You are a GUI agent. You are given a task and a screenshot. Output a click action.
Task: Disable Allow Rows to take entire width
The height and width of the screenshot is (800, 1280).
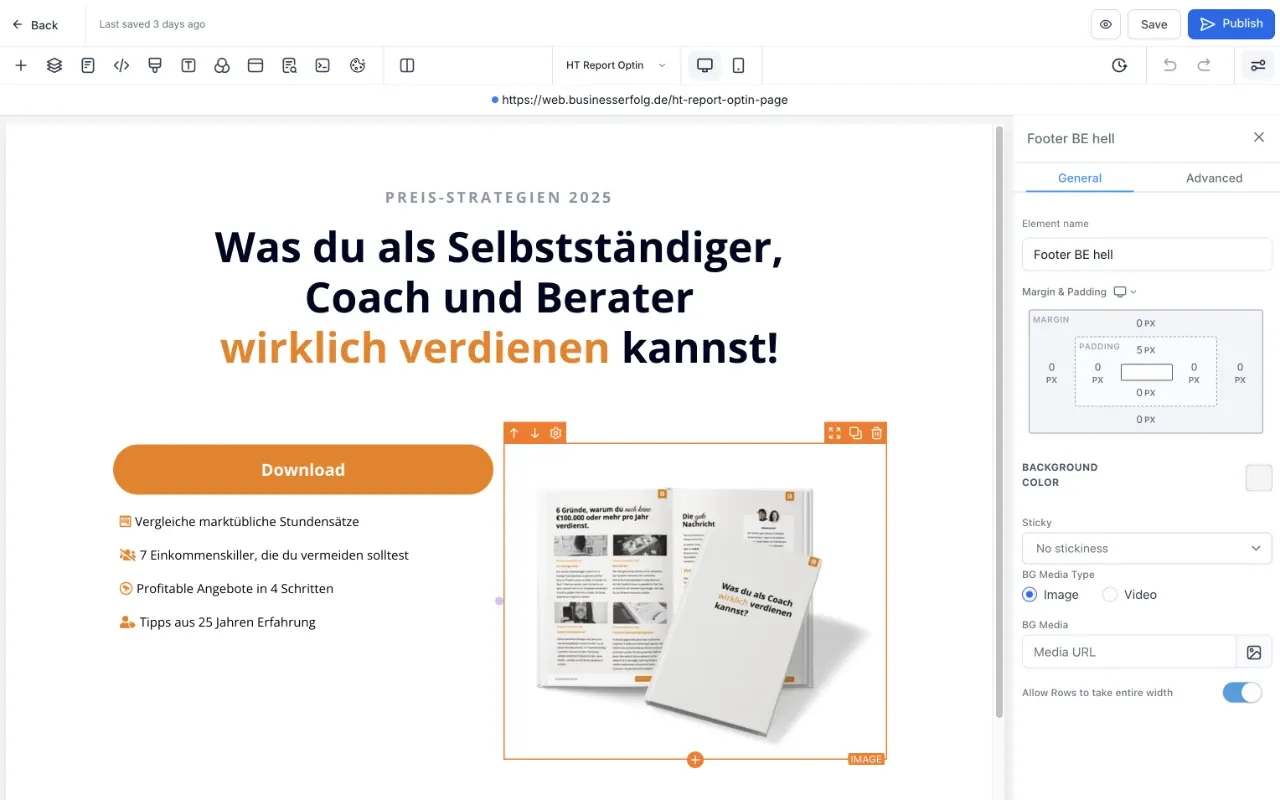tap(1242, 692)
